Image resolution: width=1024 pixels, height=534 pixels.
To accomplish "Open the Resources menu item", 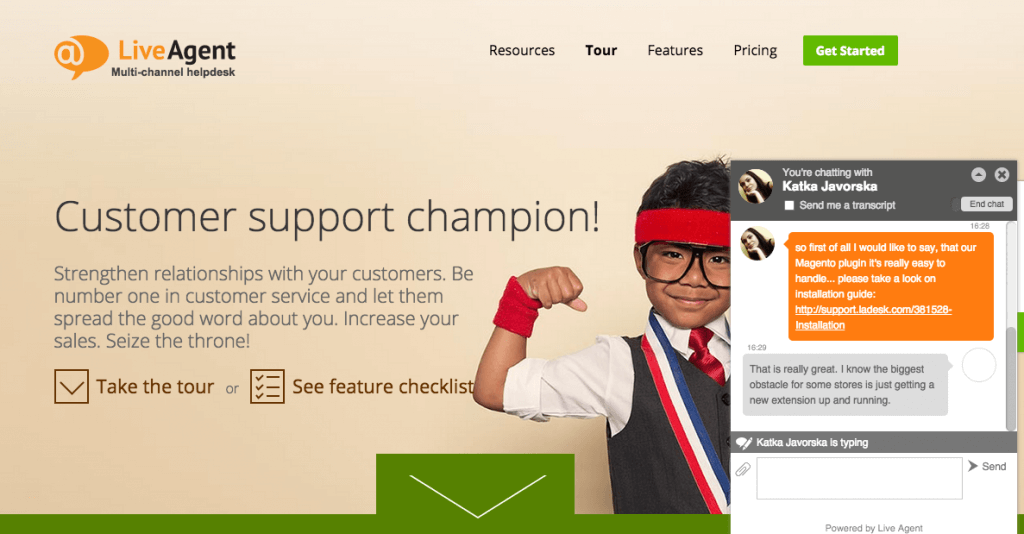I will tap(522, 50).
